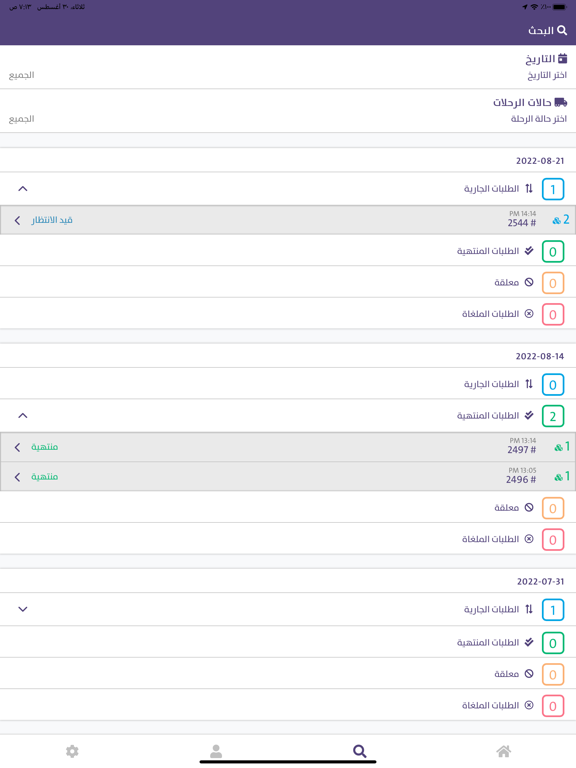The height and width of the screenshot is (768, 576).
Task: Click the date heading 2022-07-31
Action: [x=540, y=581]
